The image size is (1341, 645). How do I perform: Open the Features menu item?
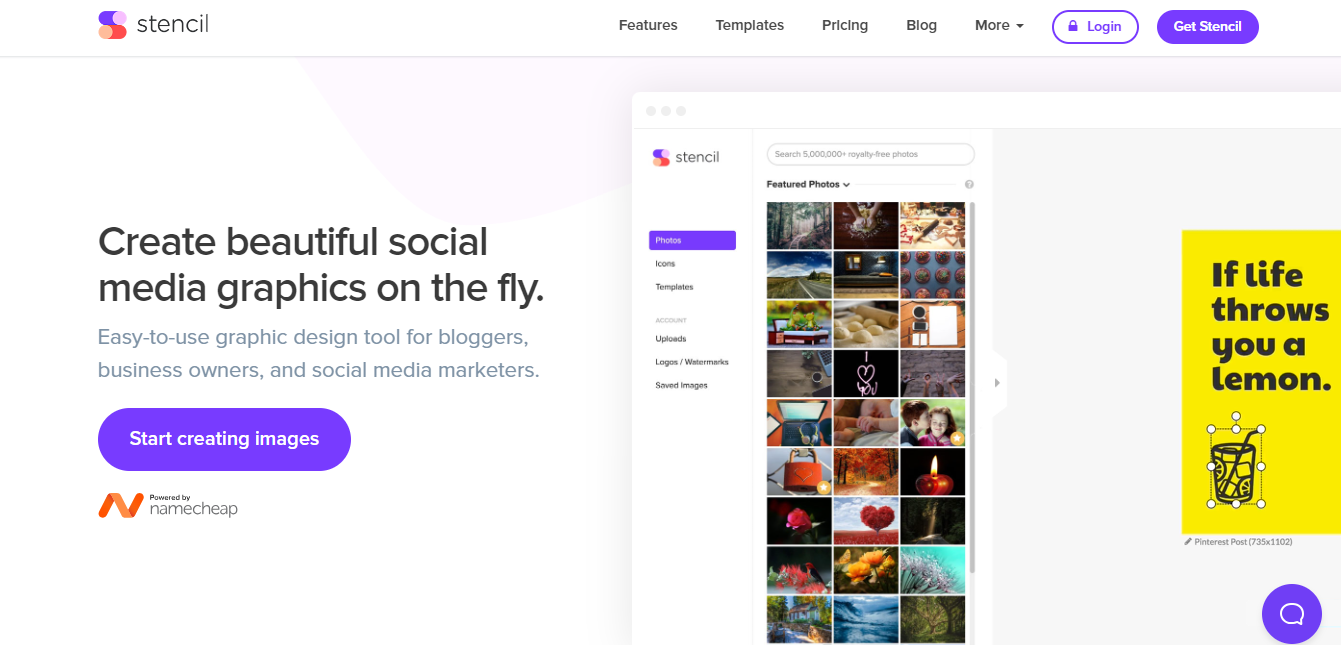click(648, 26)
